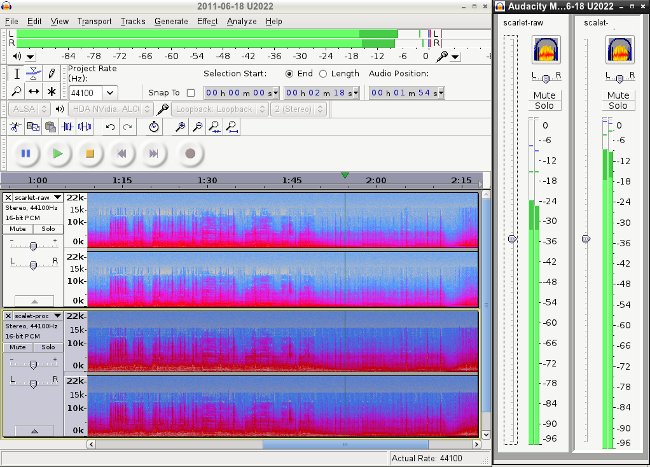Redo the last undone action
The height and width of the screenshot is (467, 650).
click(128, 127)
